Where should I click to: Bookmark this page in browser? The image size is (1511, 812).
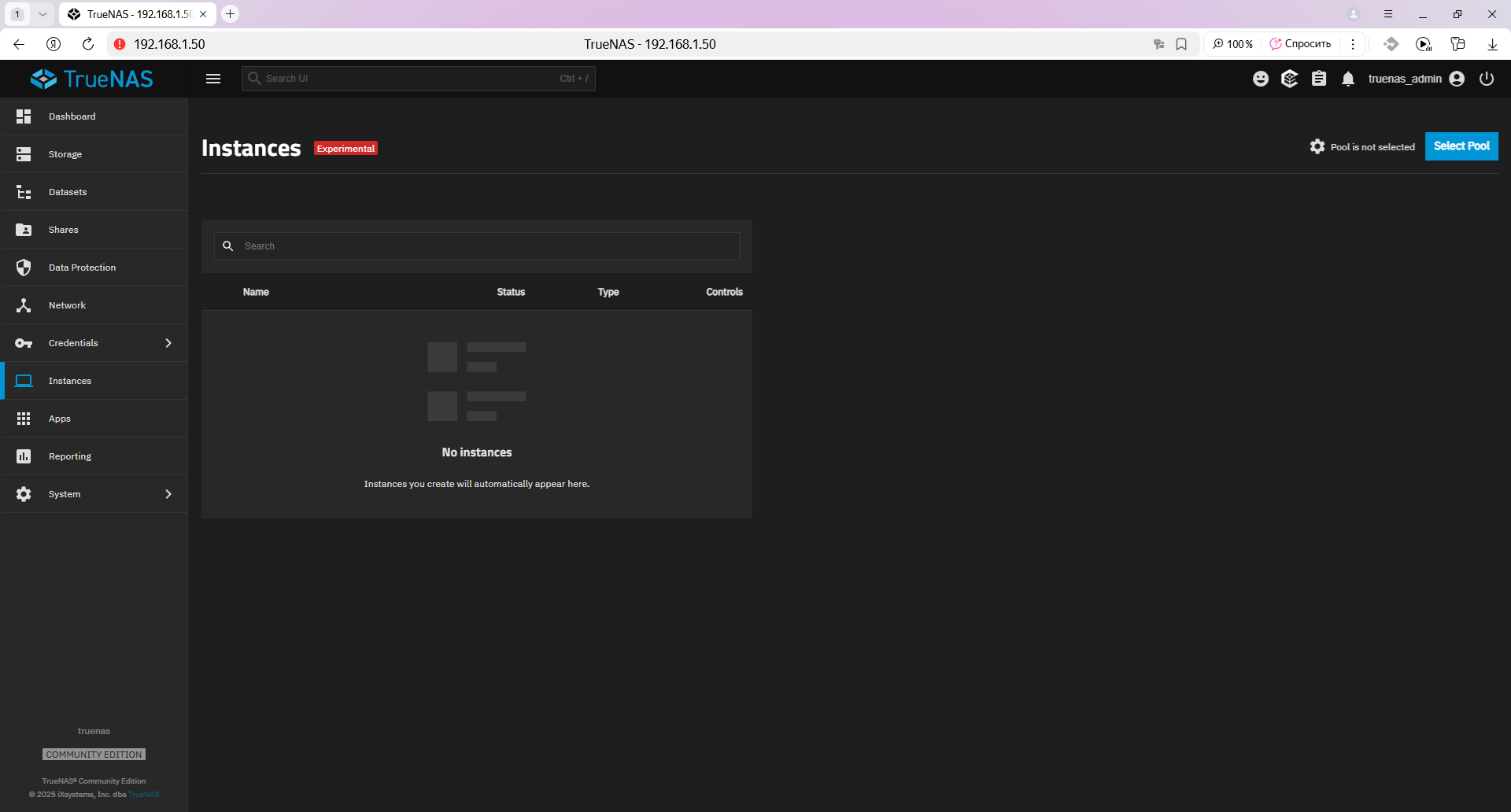point(1181,44)
